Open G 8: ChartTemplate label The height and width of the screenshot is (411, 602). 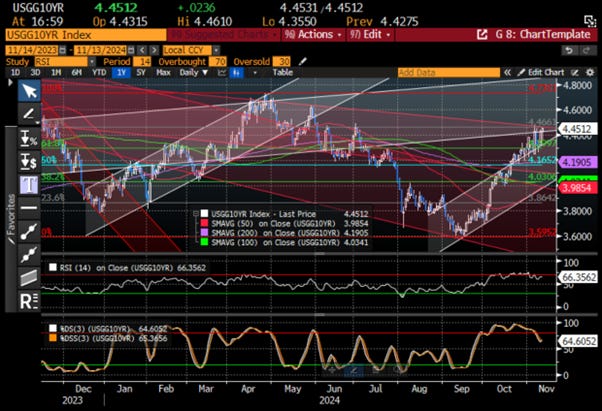pyautogui.click(x=542, y=35)
